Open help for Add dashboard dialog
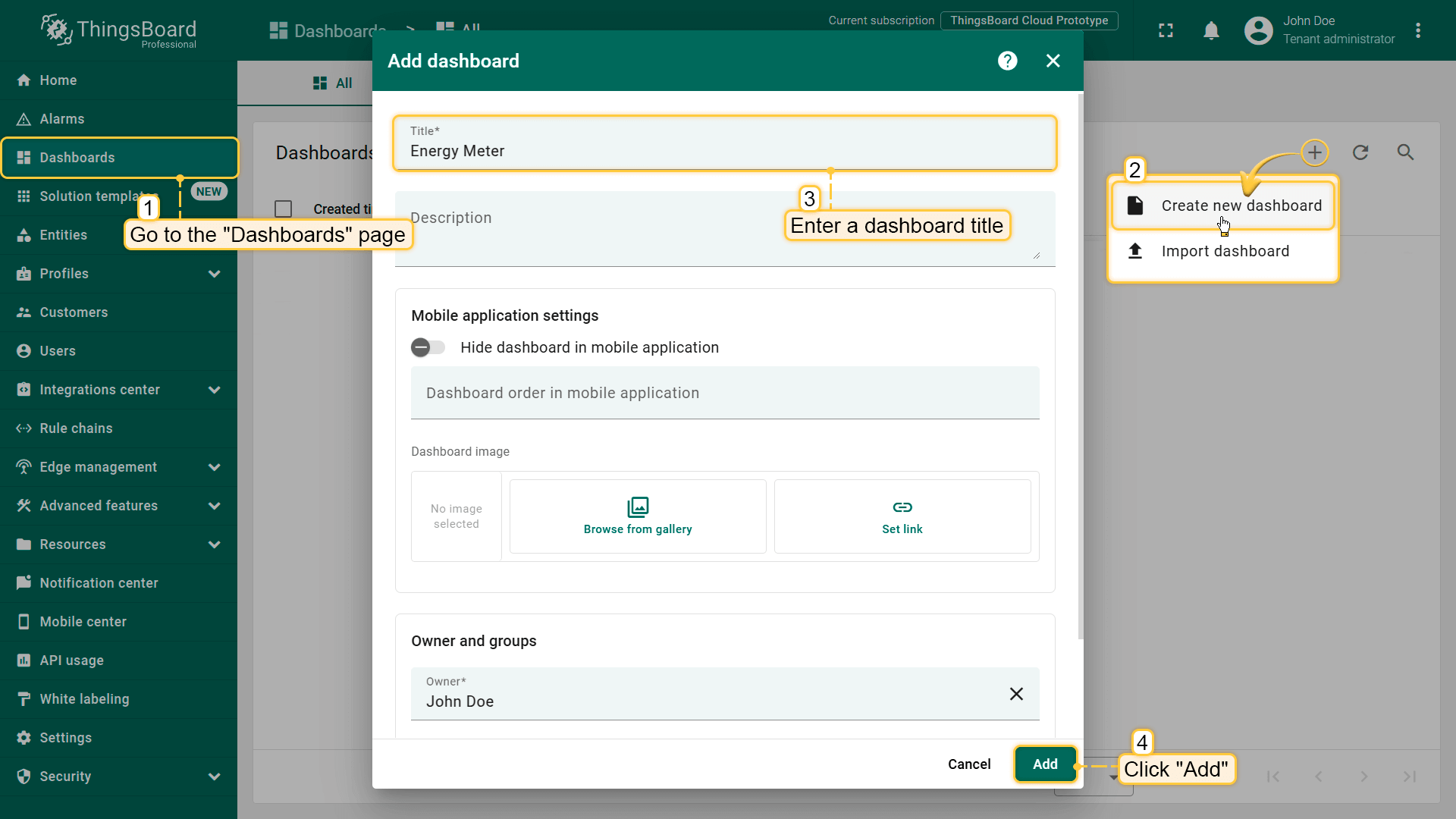The image size is (1456, 819). point(1007,61)
